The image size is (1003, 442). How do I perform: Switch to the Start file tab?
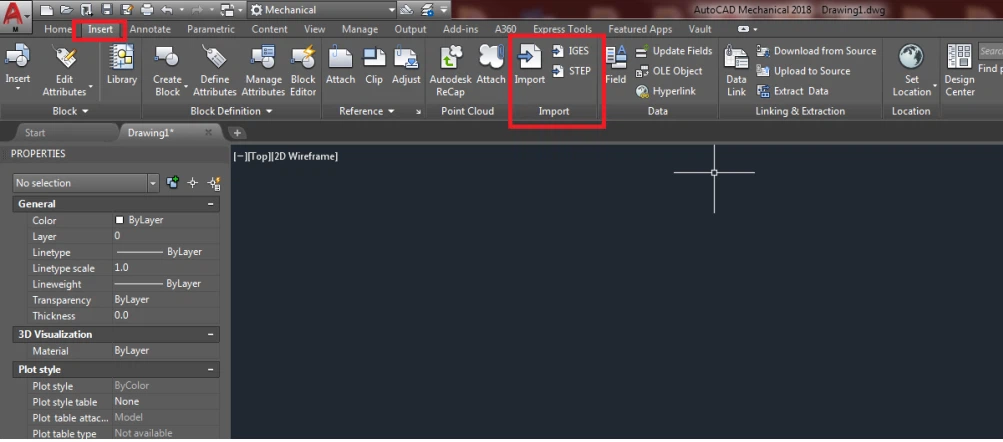[35, 133]
